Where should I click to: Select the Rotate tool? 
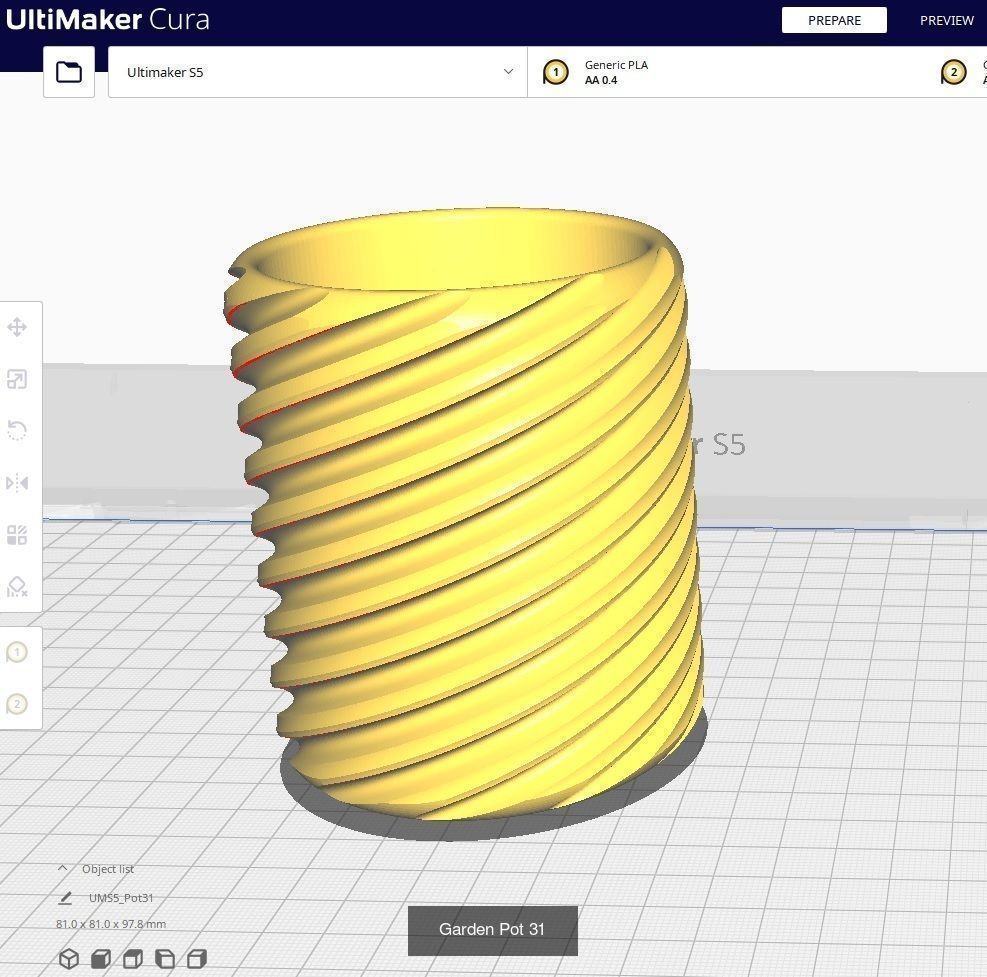pos(17,431)
